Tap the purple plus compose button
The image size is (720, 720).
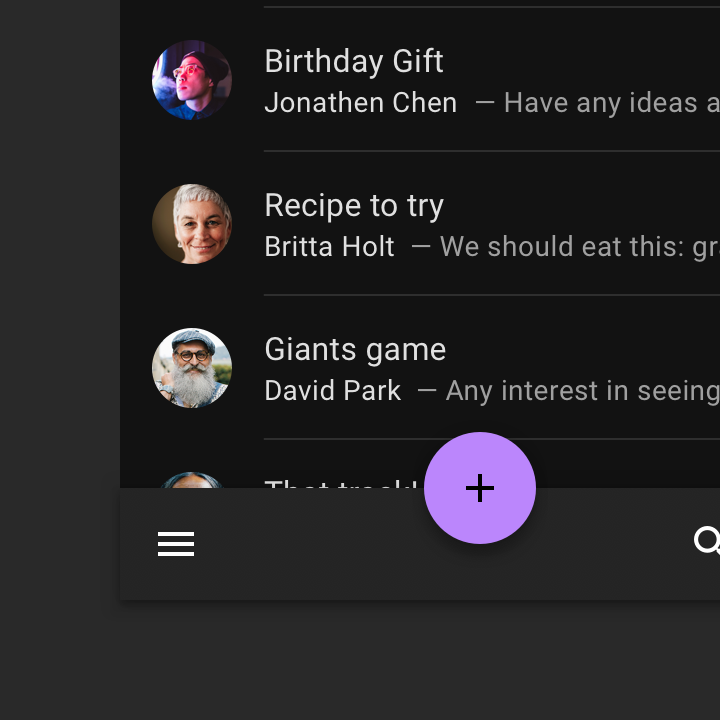[x=480, y=488]
